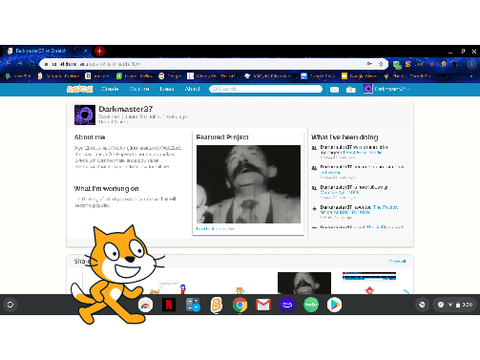Open the My Stuff folder icon
The height and width of the screenshot is (360, 480).
(x=351, y=89)
